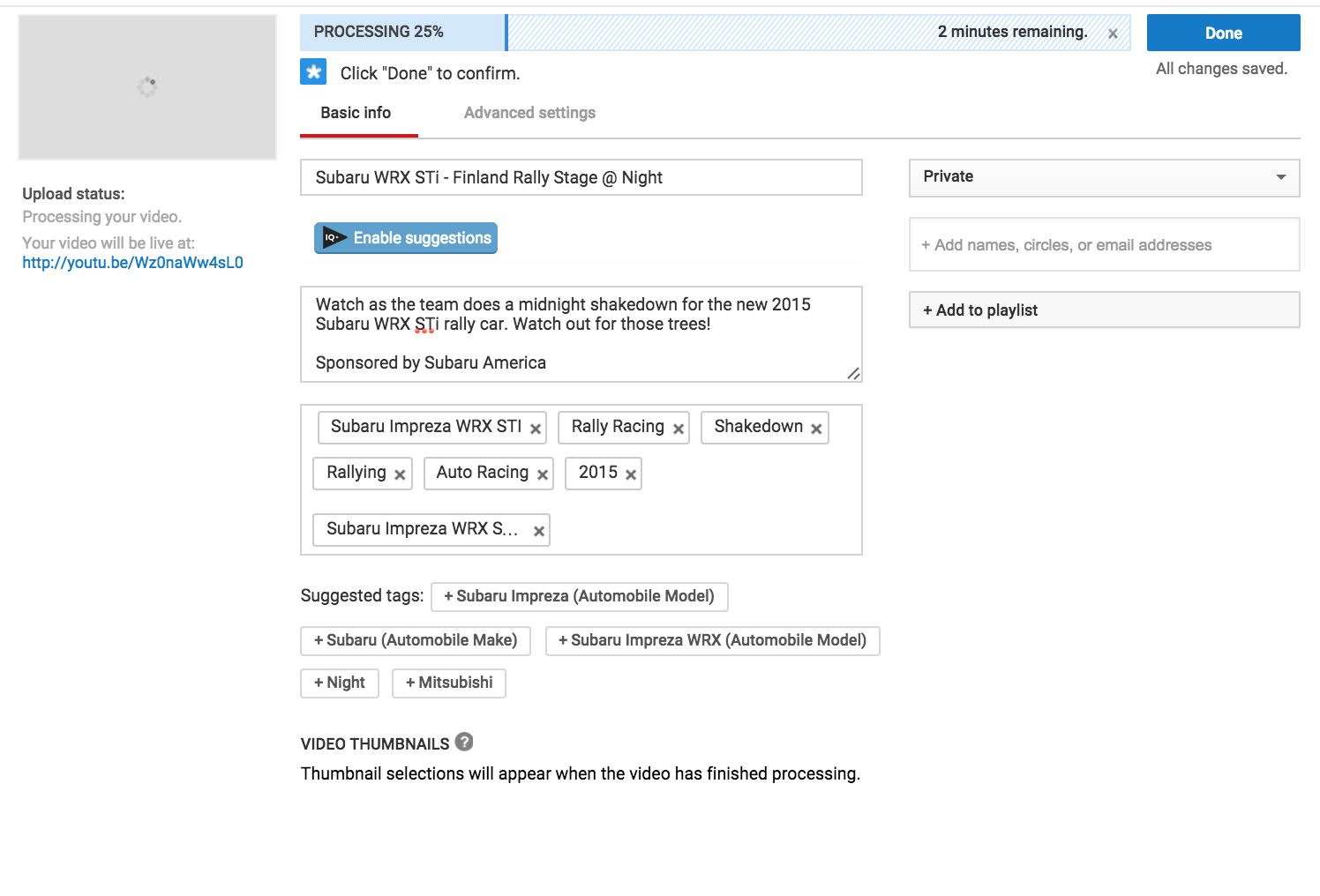1320x896 pixels.
Task: Click Enable suggestions button
Action: click(x=406, y=238)
